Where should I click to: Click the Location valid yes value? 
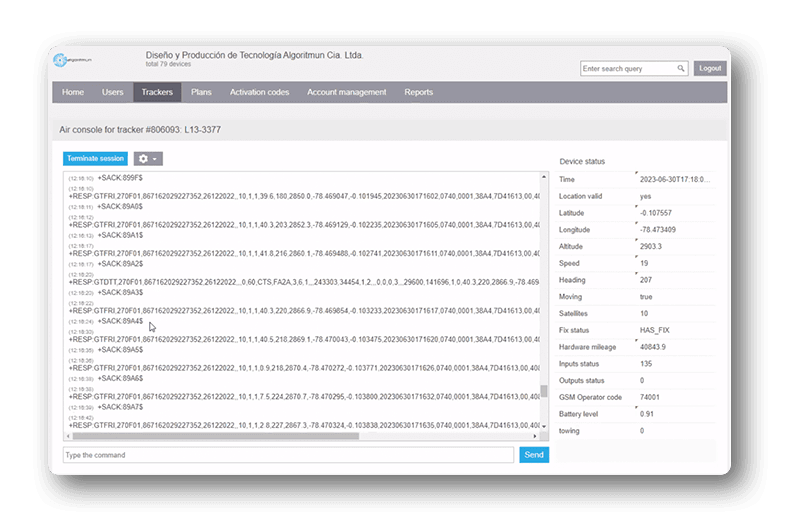point(645,196)
